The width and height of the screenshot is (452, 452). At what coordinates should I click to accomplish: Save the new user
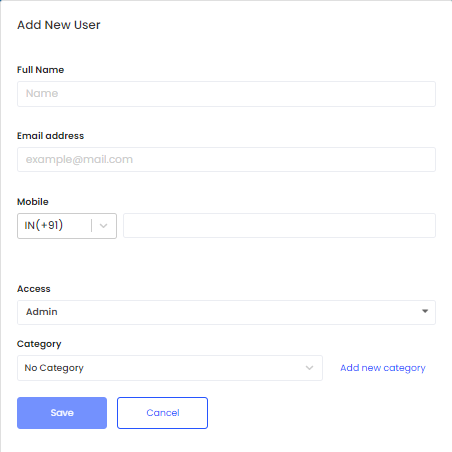62,413
